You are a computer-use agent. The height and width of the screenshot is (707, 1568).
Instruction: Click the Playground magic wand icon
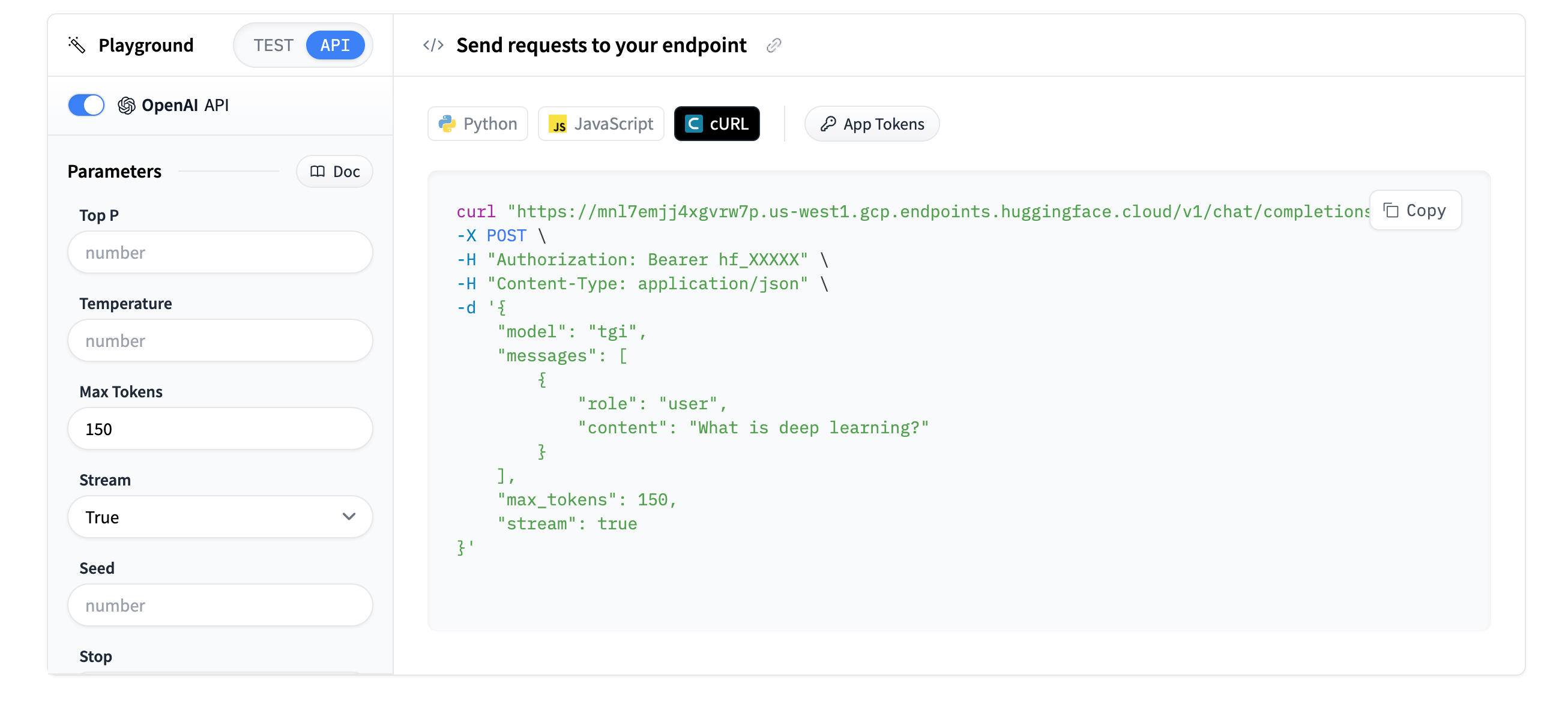(77, 45)
